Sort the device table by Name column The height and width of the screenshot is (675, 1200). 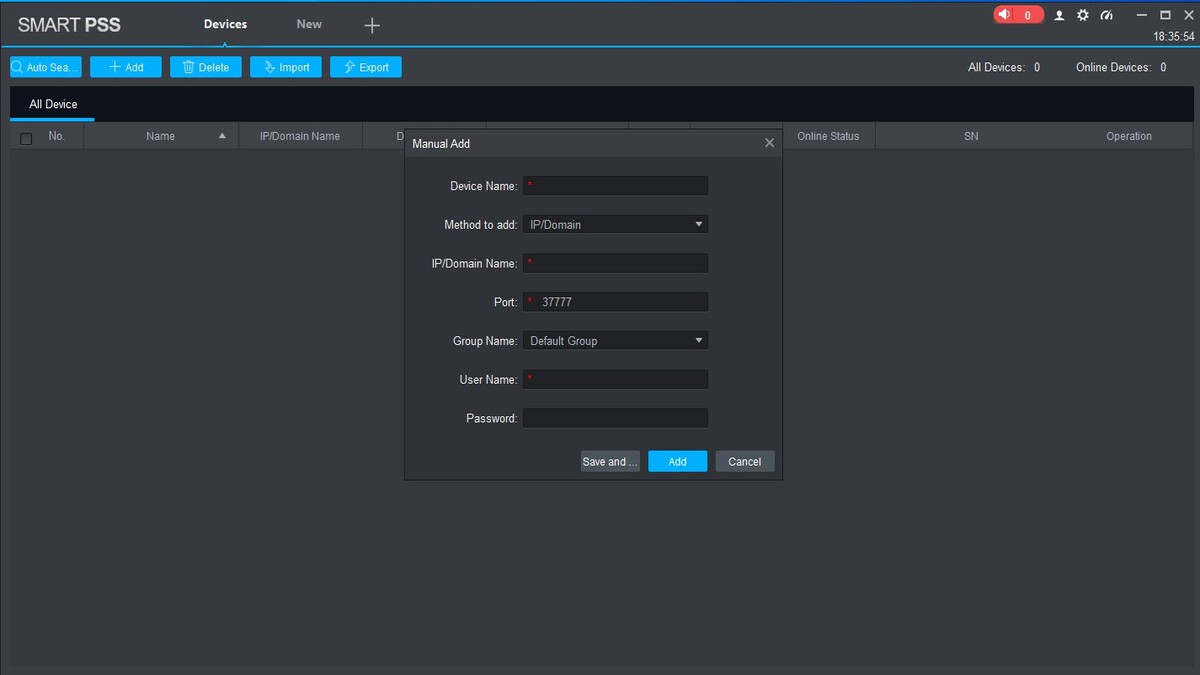tap(161, 136)
